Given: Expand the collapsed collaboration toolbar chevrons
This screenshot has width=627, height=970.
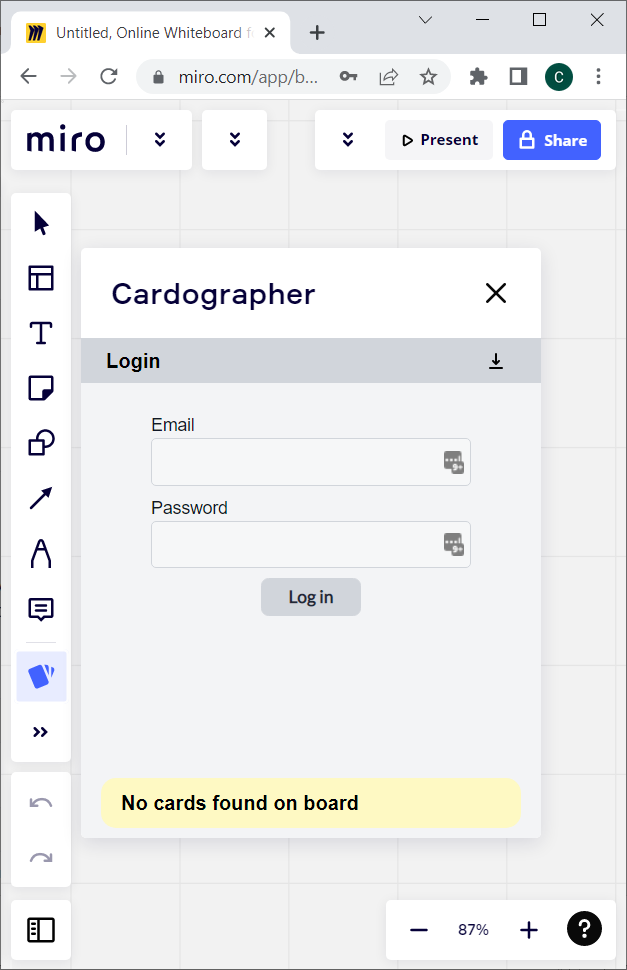Looking at the screenshot, I should [x=348, y=140].
